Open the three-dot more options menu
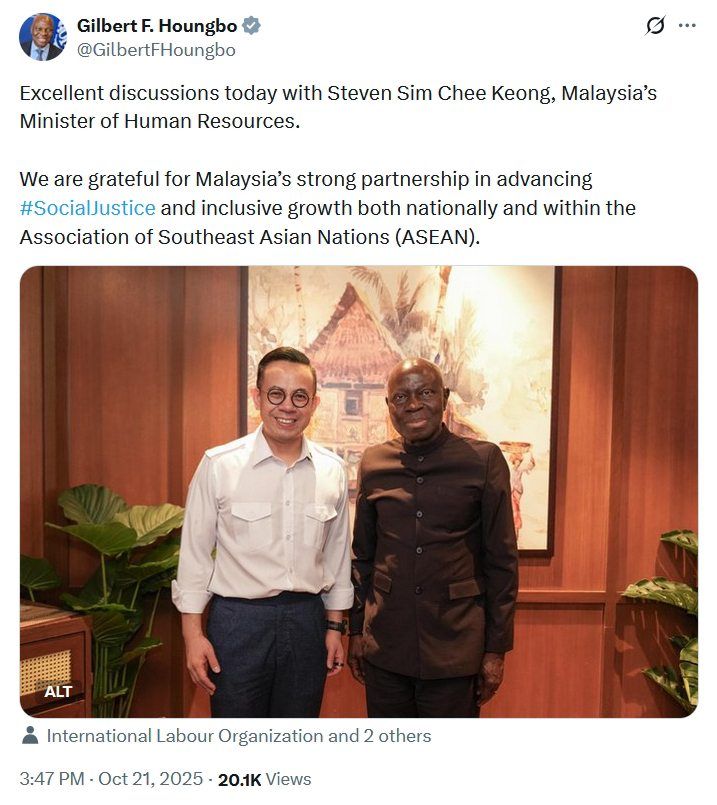Viewport: 717px width, 805px height. point(687,25)
